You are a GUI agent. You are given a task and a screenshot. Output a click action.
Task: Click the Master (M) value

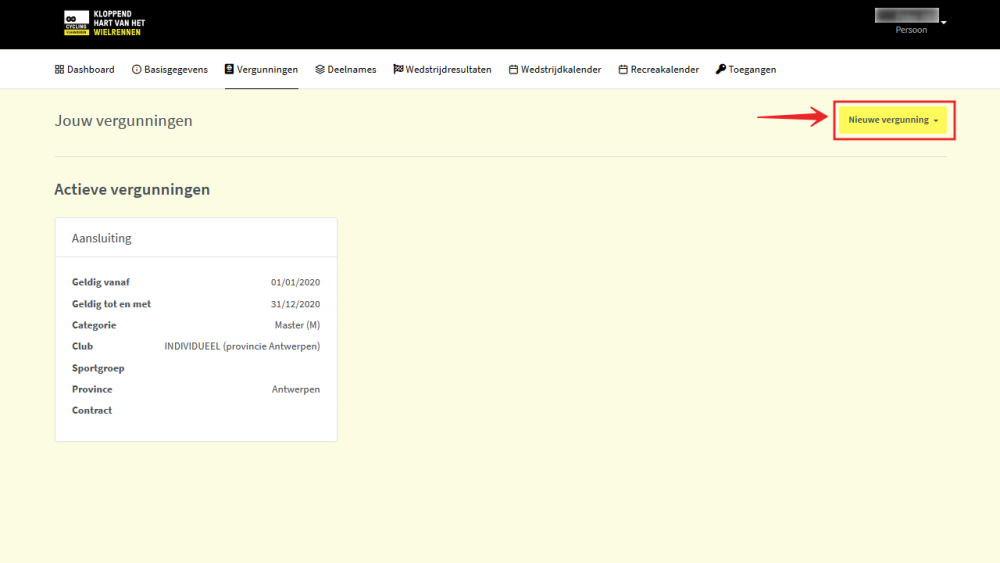297,325
